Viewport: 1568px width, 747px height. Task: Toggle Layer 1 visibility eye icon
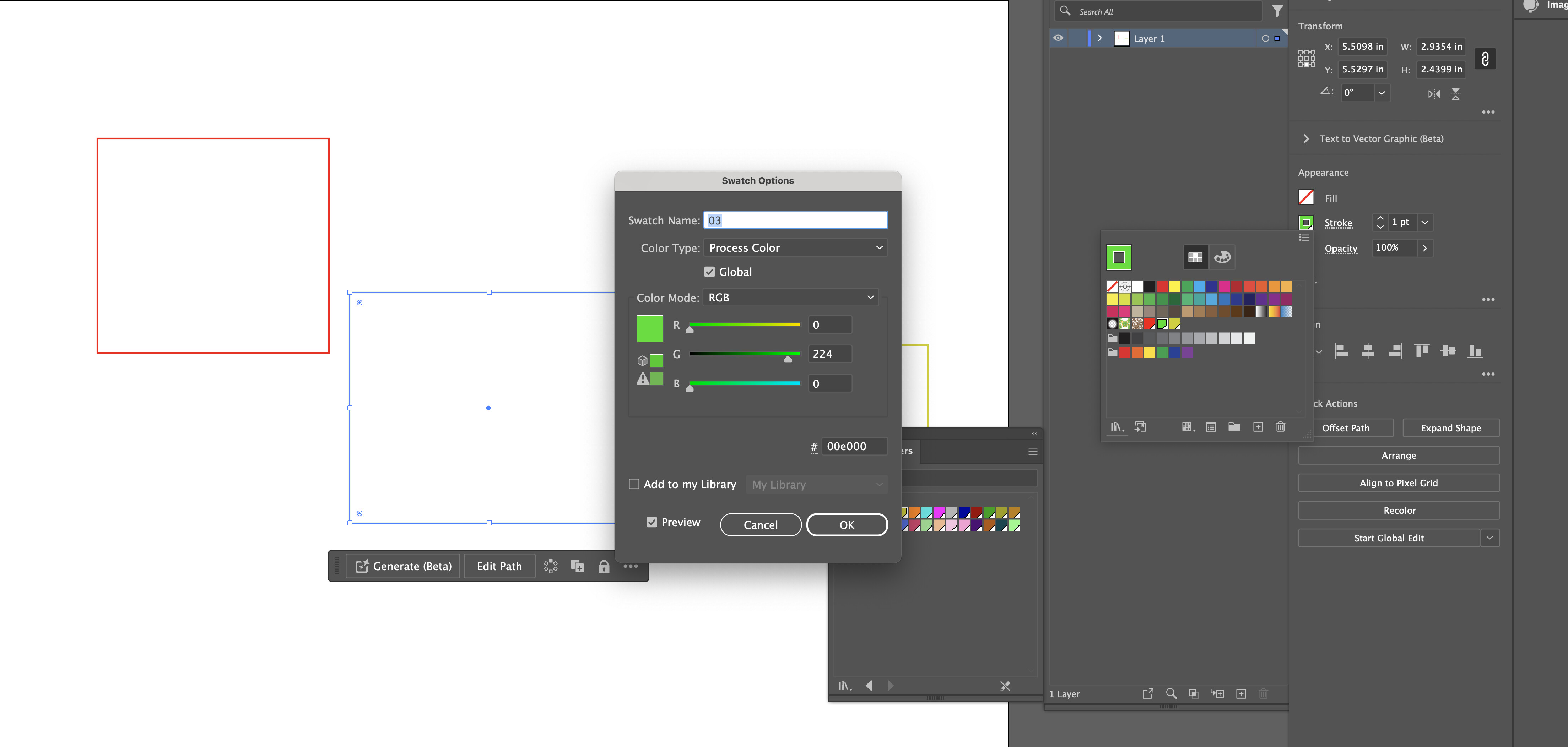tap(1057, 38)
